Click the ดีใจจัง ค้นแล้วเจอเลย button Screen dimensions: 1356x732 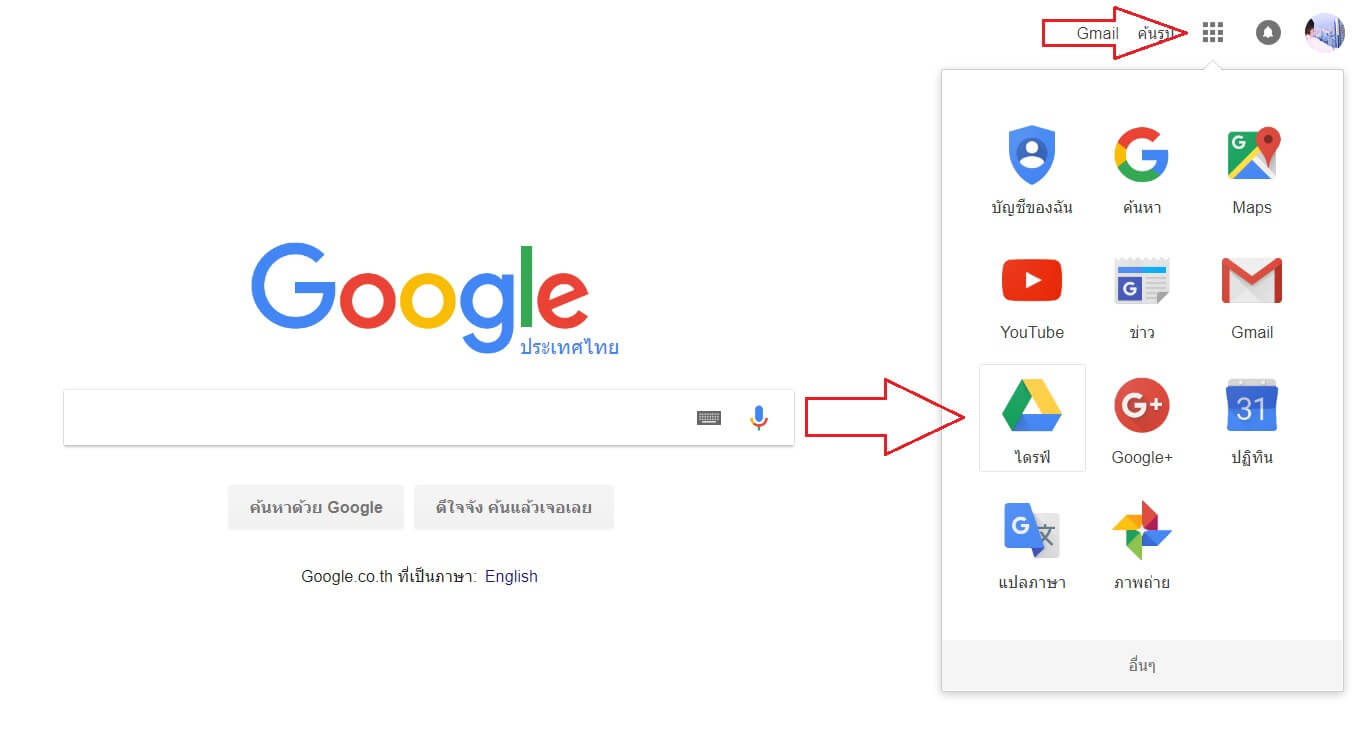tap(514, 507)
